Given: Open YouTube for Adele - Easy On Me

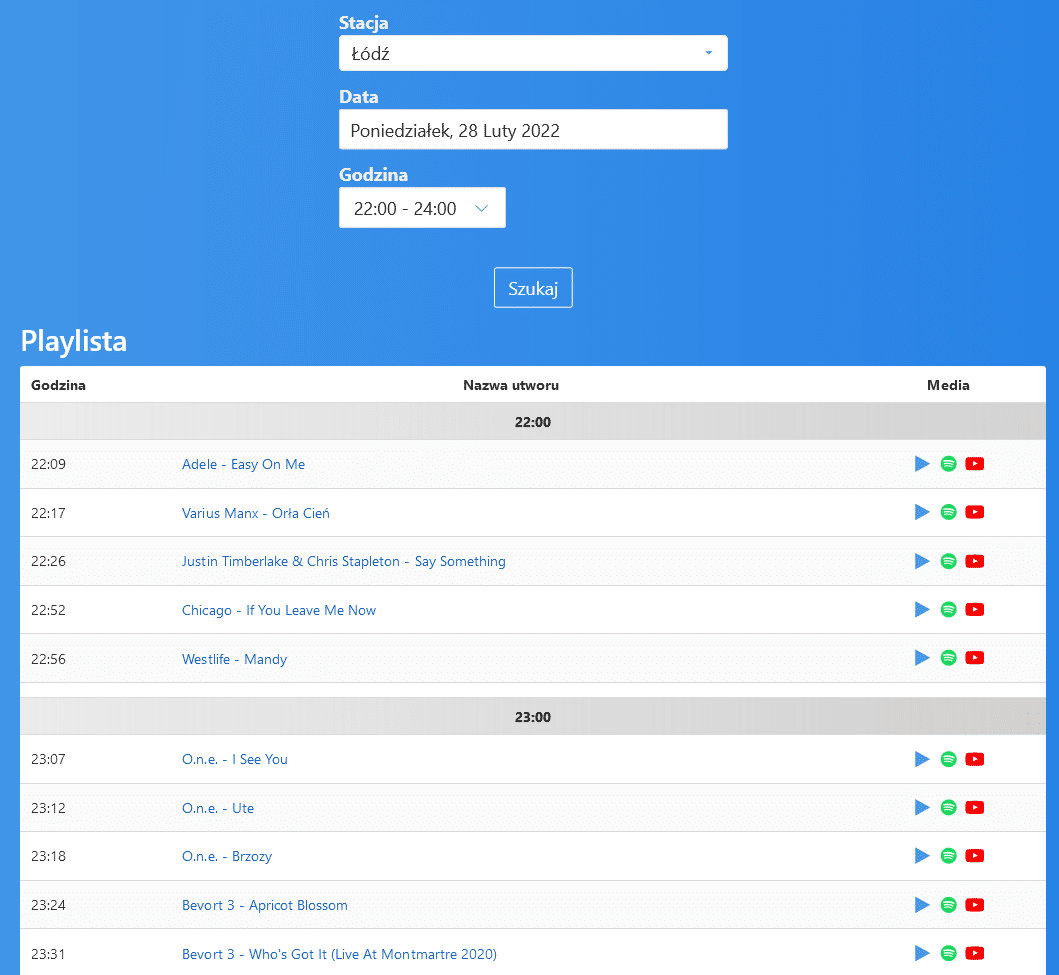Looking at the screenshot, I should click(975, 464).
